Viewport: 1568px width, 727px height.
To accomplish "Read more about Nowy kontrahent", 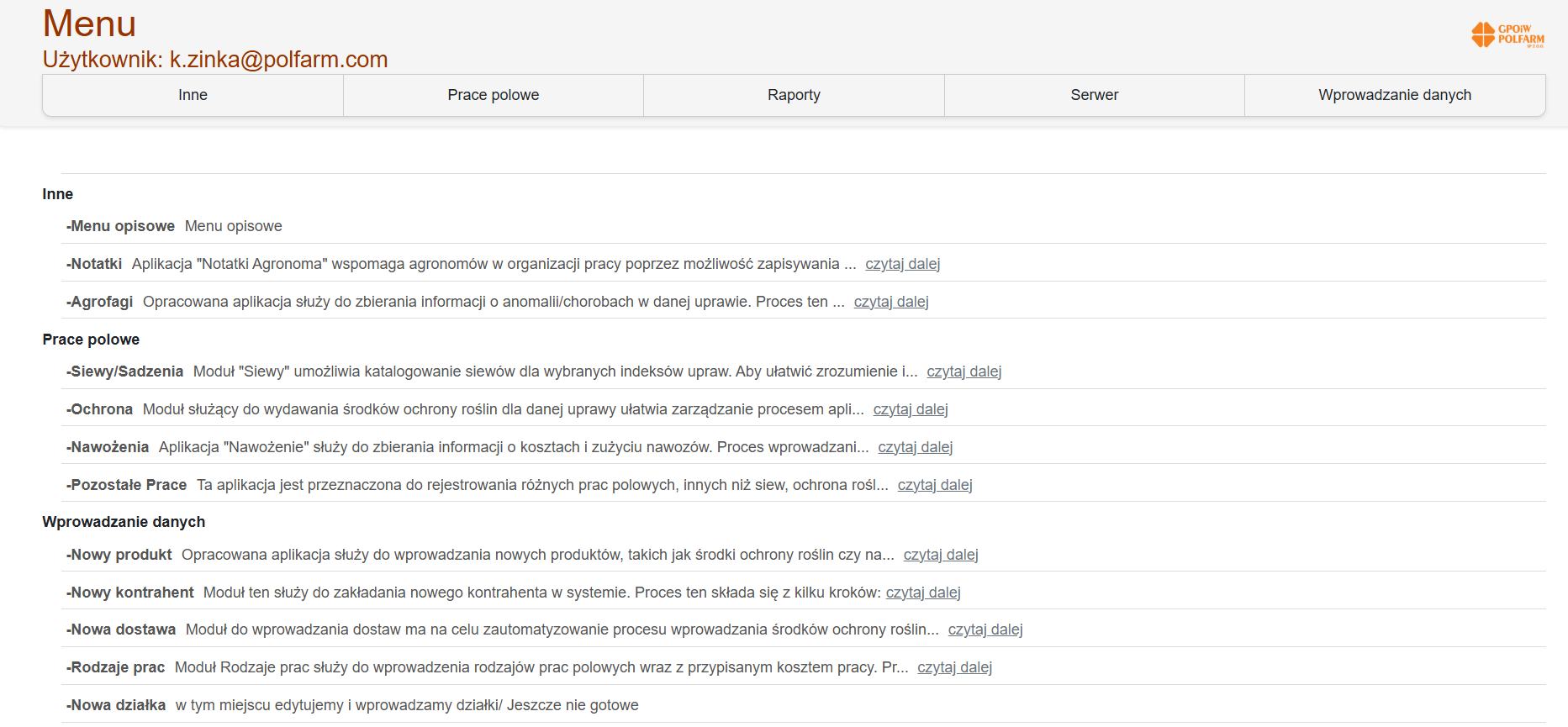I will [922, 593].
